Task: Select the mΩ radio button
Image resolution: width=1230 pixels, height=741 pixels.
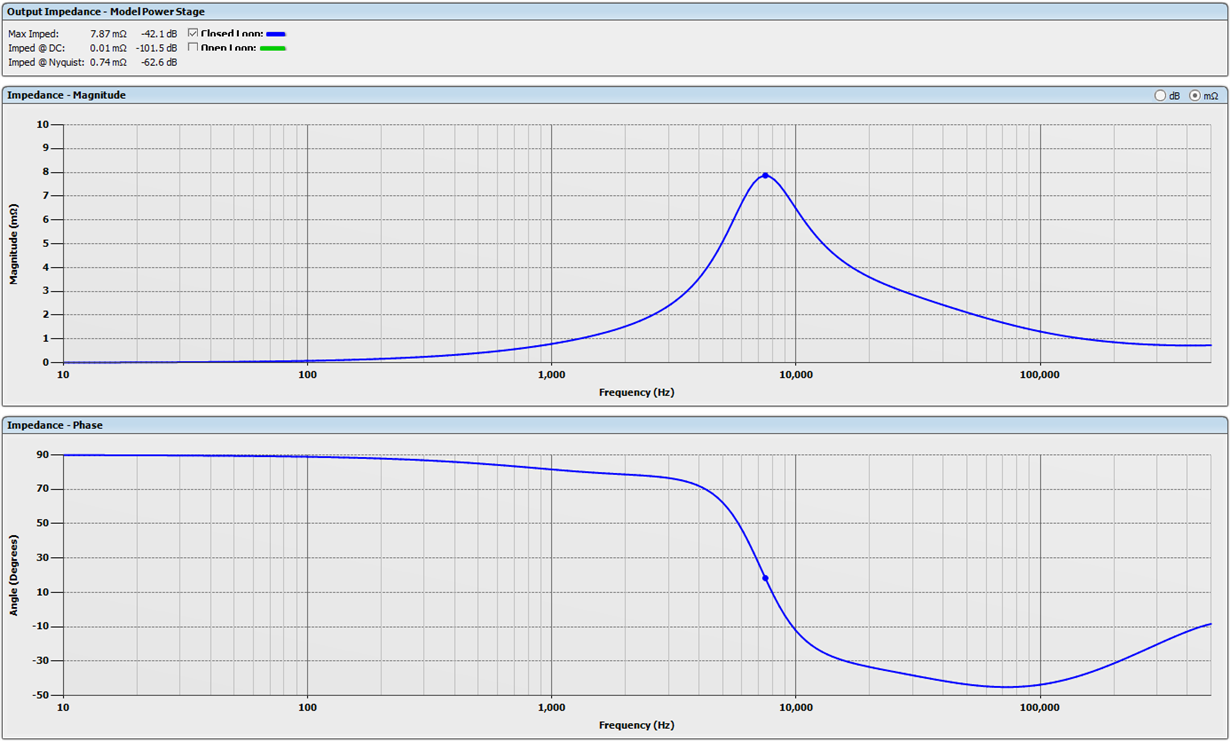Action: pyautogui.click(x=1194, y=96)
